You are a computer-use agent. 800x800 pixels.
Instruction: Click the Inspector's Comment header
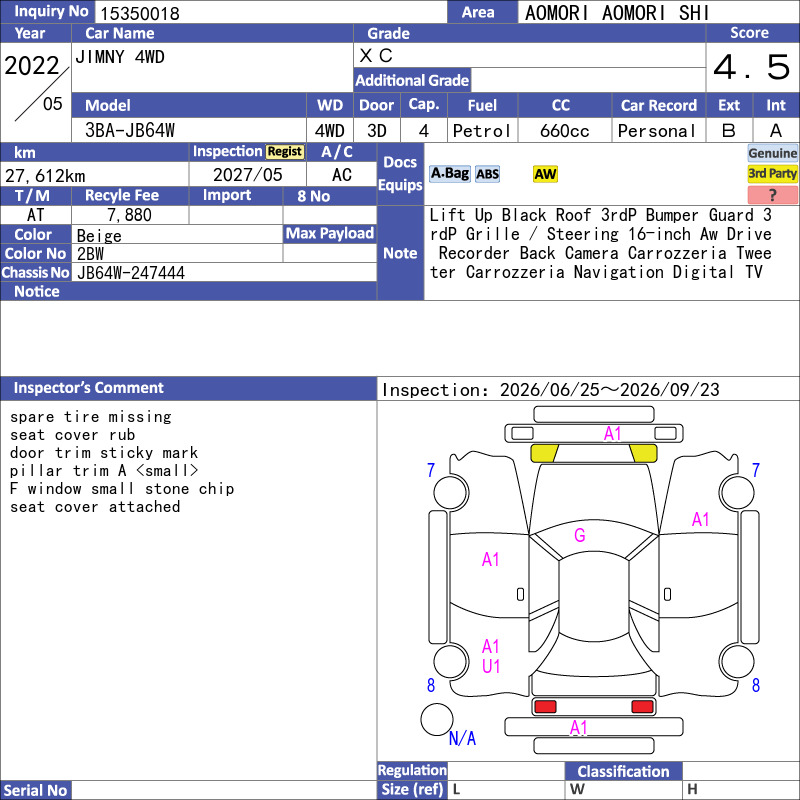pos(188,388)
